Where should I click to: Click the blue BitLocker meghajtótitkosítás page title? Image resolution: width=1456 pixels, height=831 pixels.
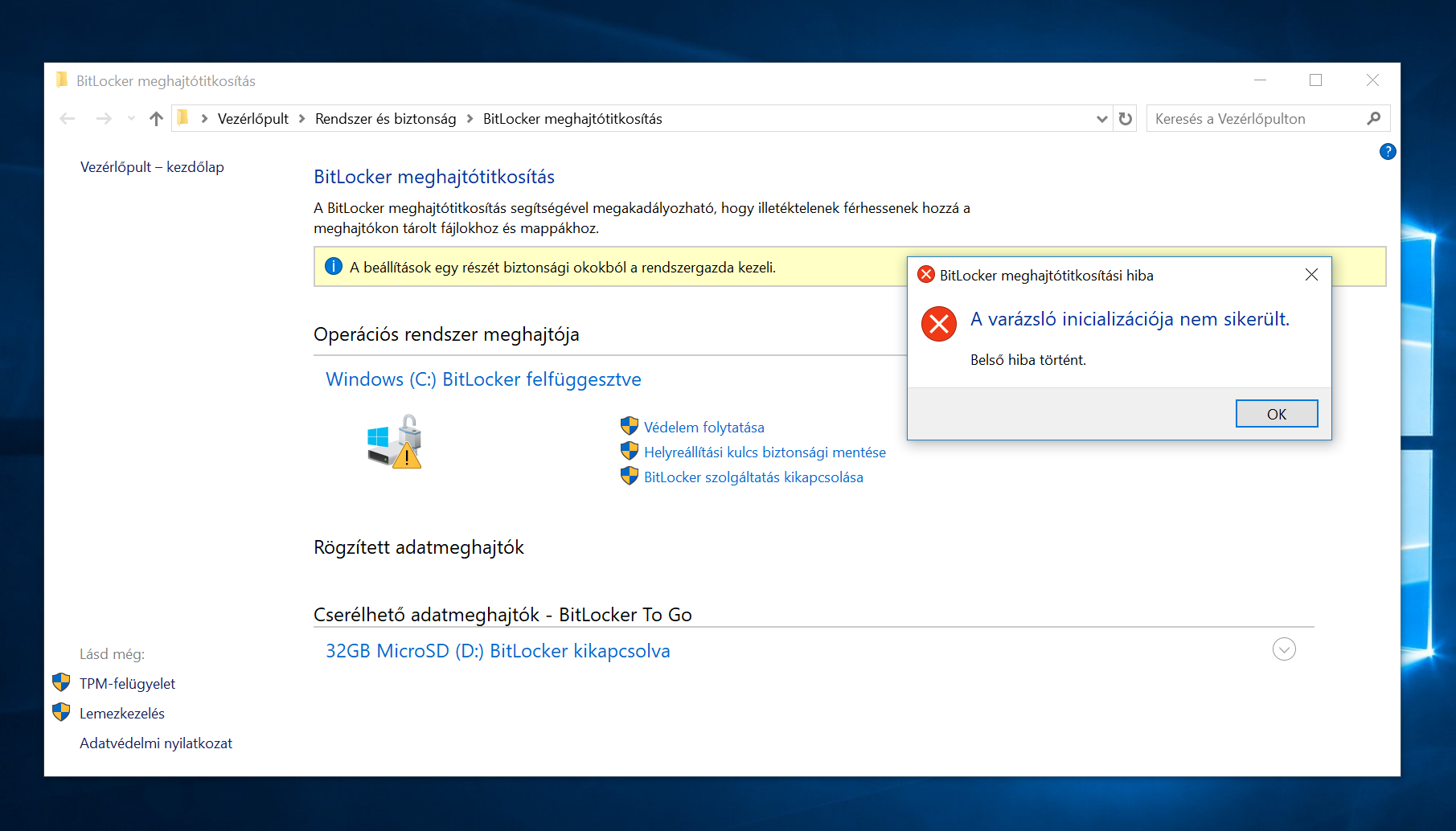tap(434, 177)
